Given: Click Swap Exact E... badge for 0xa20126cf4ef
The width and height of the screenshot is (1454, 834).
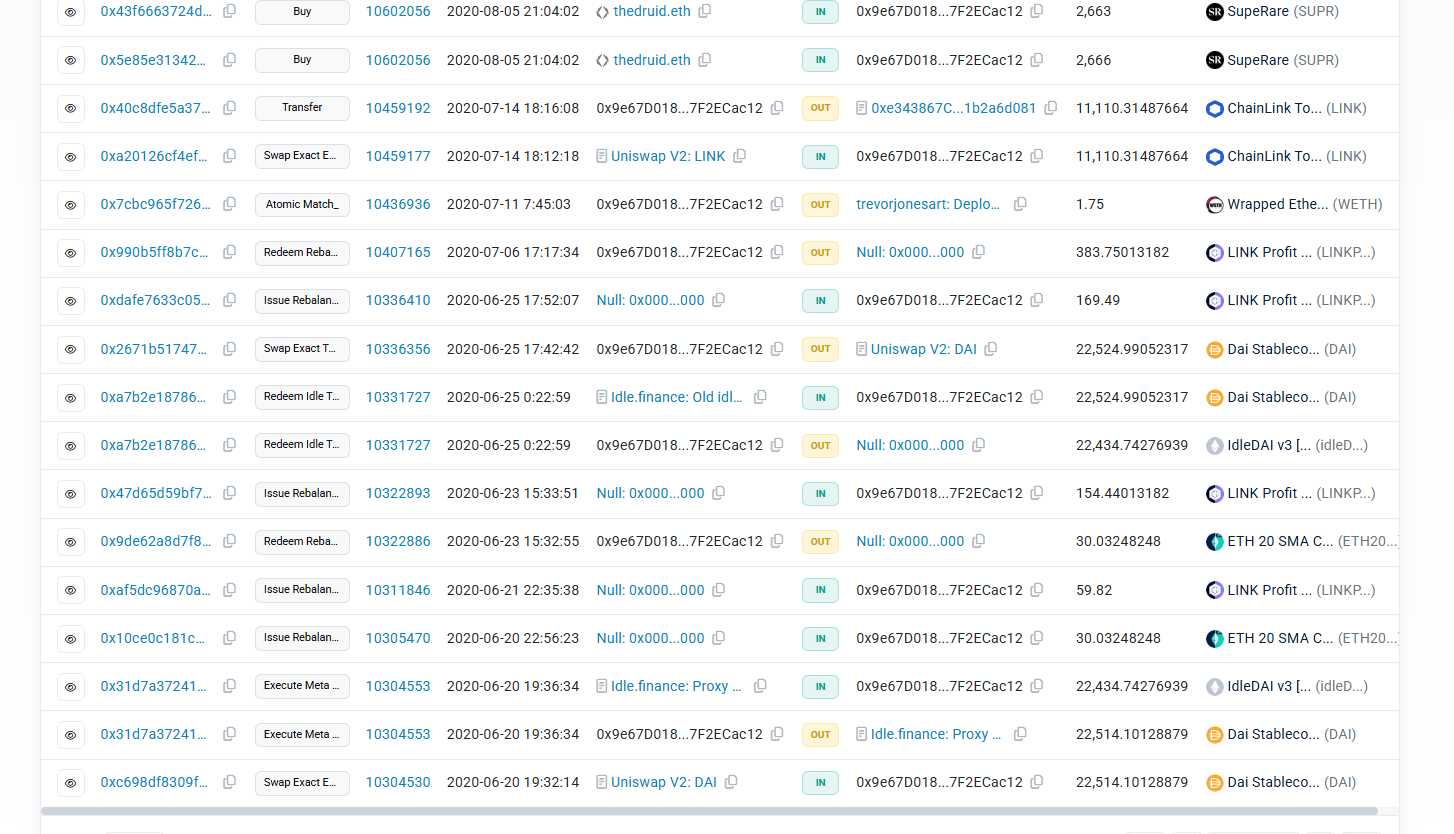Looking at the screenshot, I should pyautogui.click(x=302, y=156).
